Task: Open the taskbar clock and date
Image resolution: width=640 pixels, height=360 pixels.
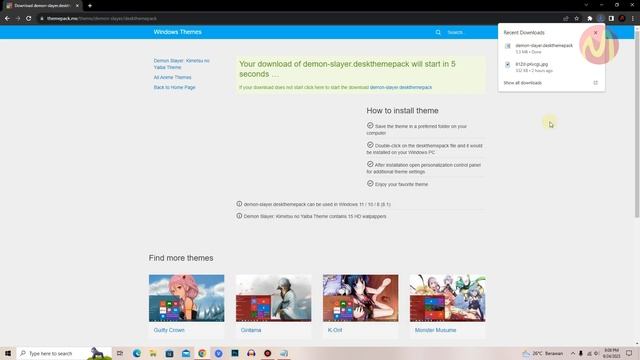Action: click(x=611, y=353)
